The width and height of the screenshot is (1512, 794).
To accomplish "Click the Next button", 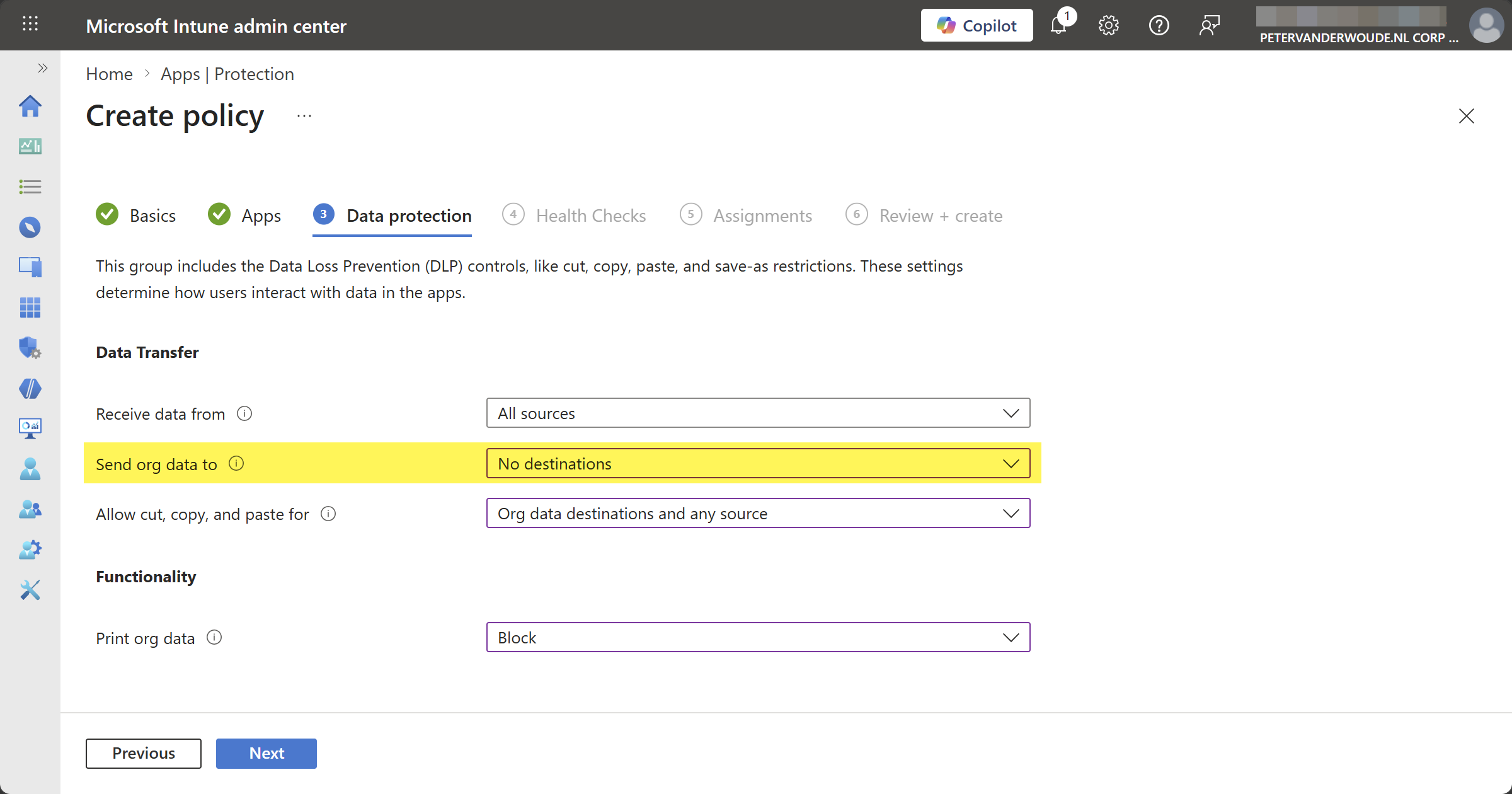I will pyautogui.click(x=266, y=753).
